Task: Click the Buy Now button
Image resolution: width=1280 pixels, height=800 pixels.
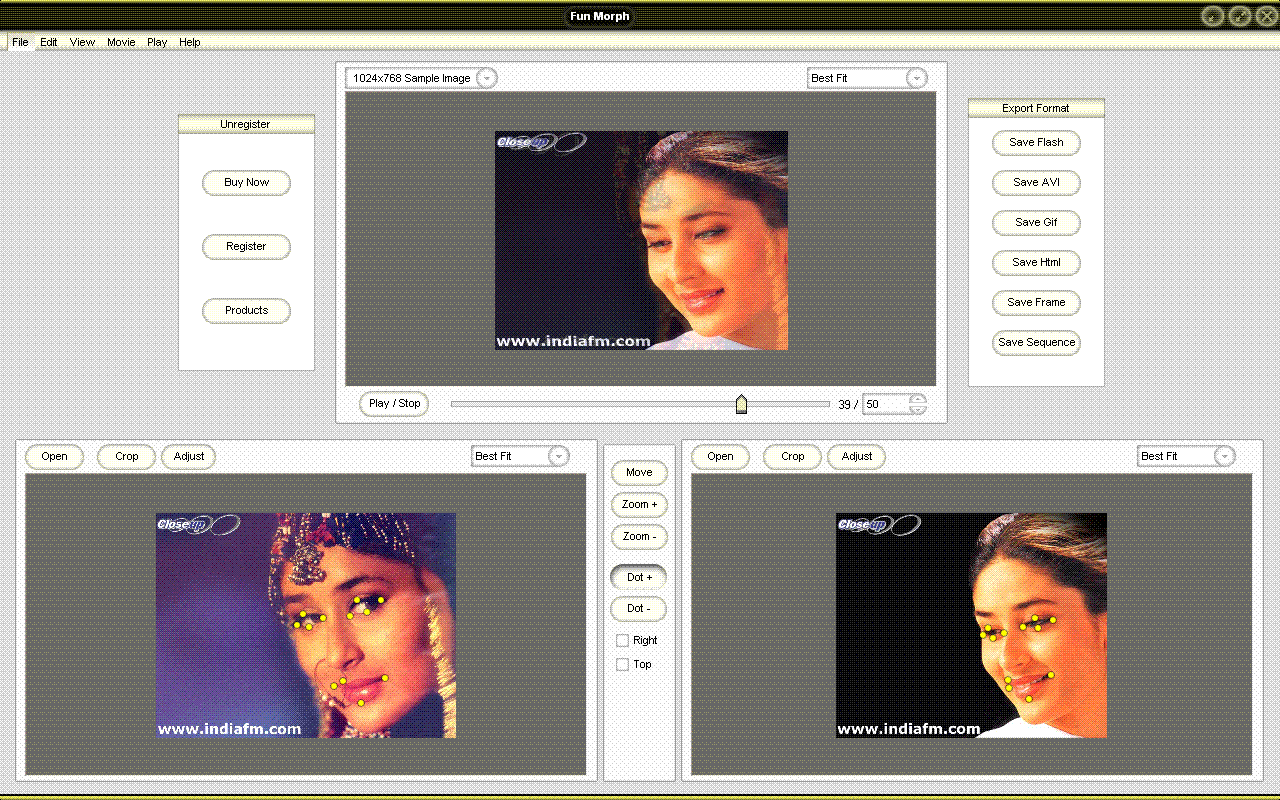Action: (246, 183)
